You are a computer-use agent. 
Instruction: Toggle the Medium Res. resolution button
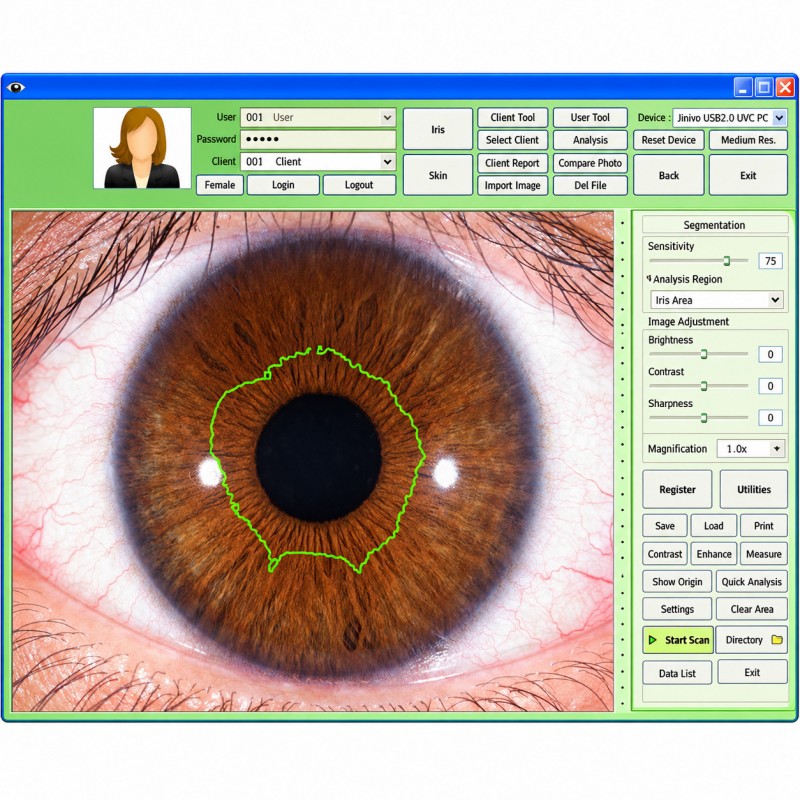[748, 140]
